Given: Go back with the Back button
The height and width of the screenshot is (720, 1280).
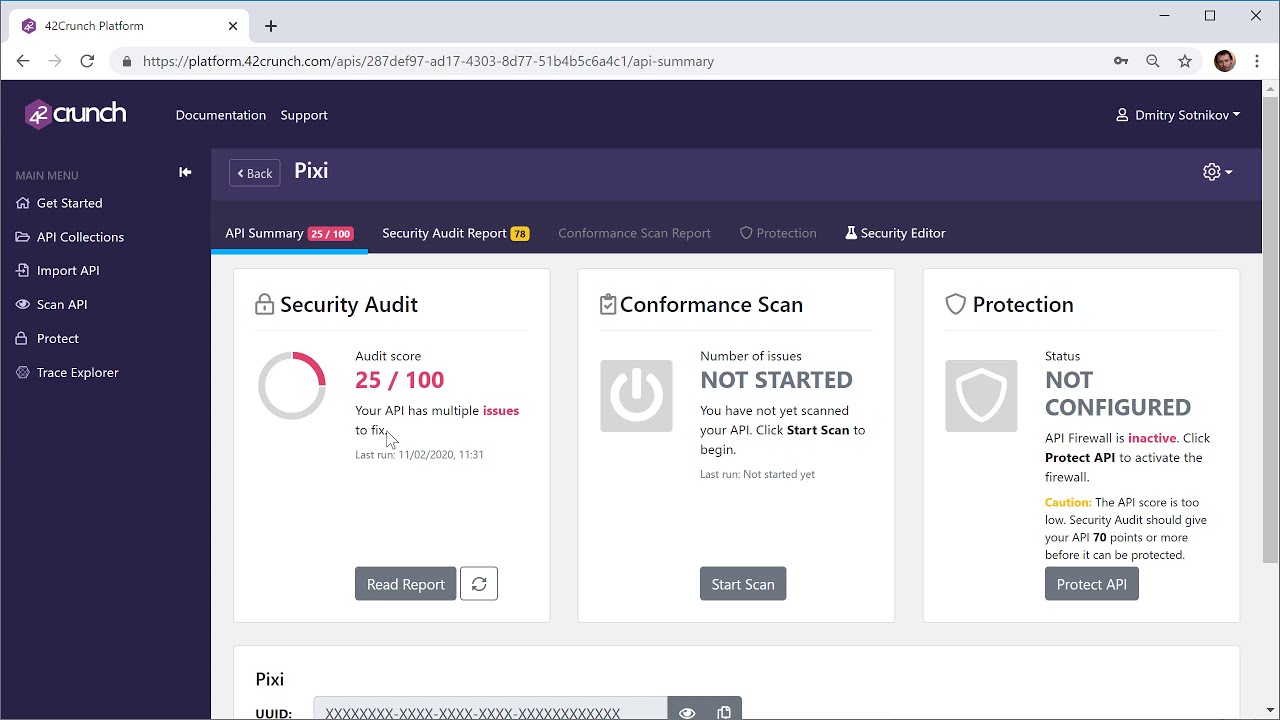Looking at the screenshot, I should (255, 173).
